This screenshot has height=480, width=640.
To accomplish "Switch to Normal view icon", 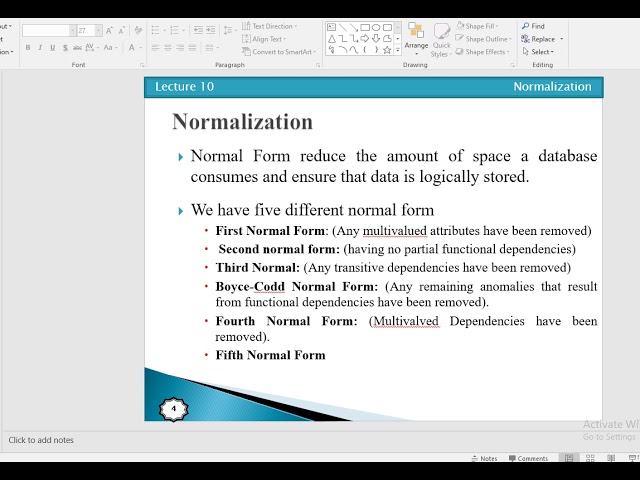I will coord(569,458).
